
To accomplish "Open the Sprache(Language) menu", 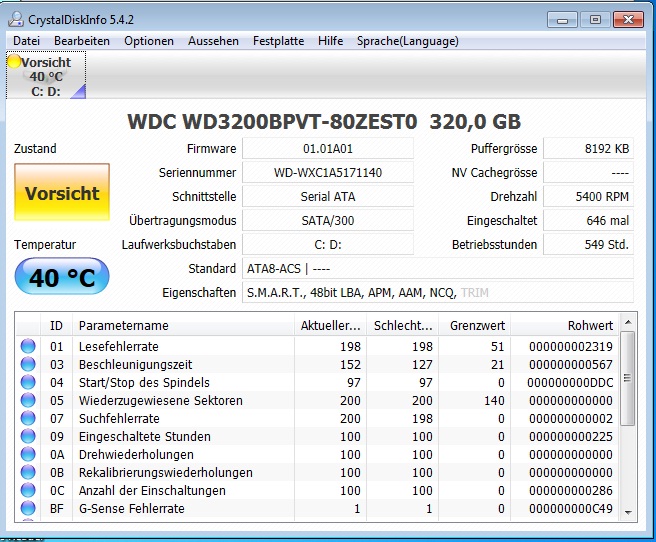I will (x=407, y=41).
